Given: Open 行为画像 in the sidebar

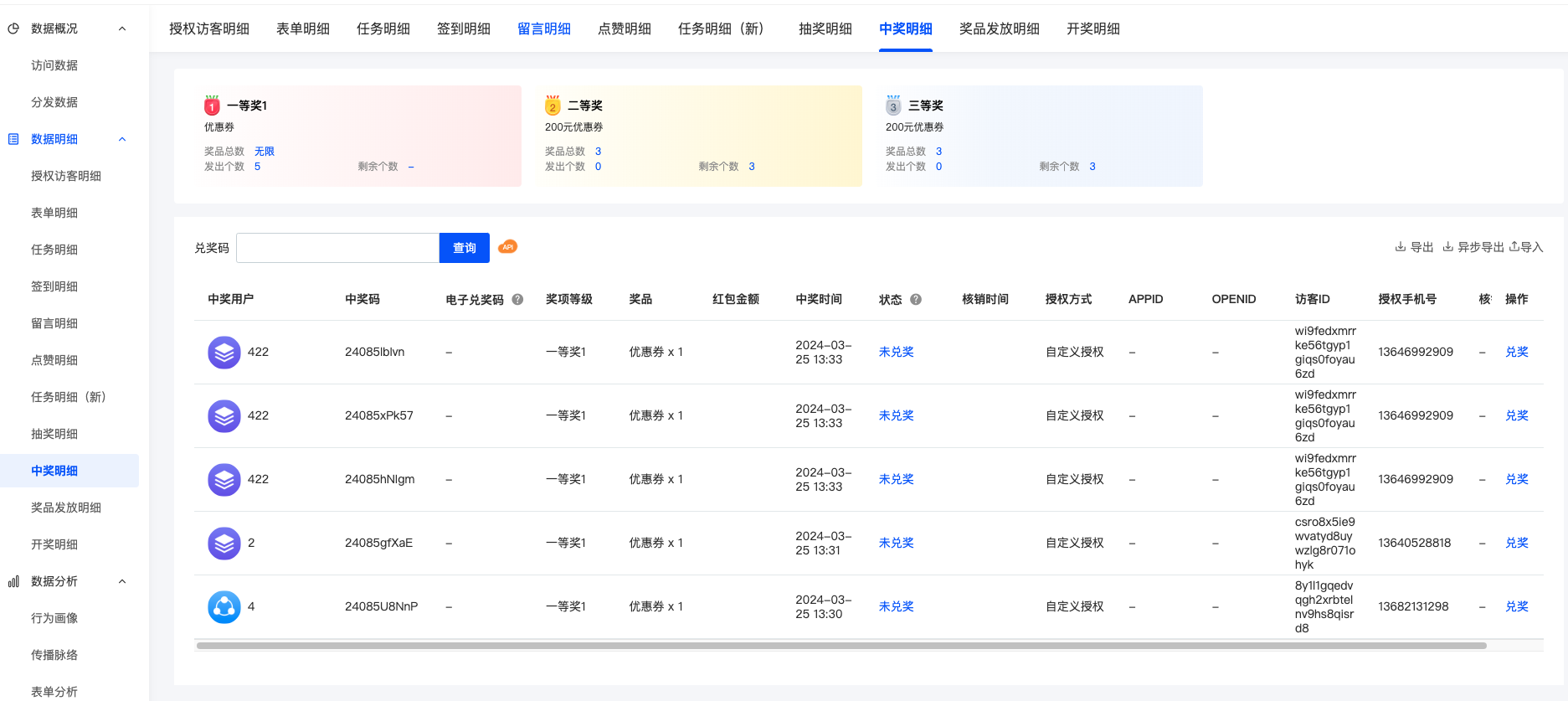Looking at the screenshot, I should pyautogui.click(x=54, y=618).
